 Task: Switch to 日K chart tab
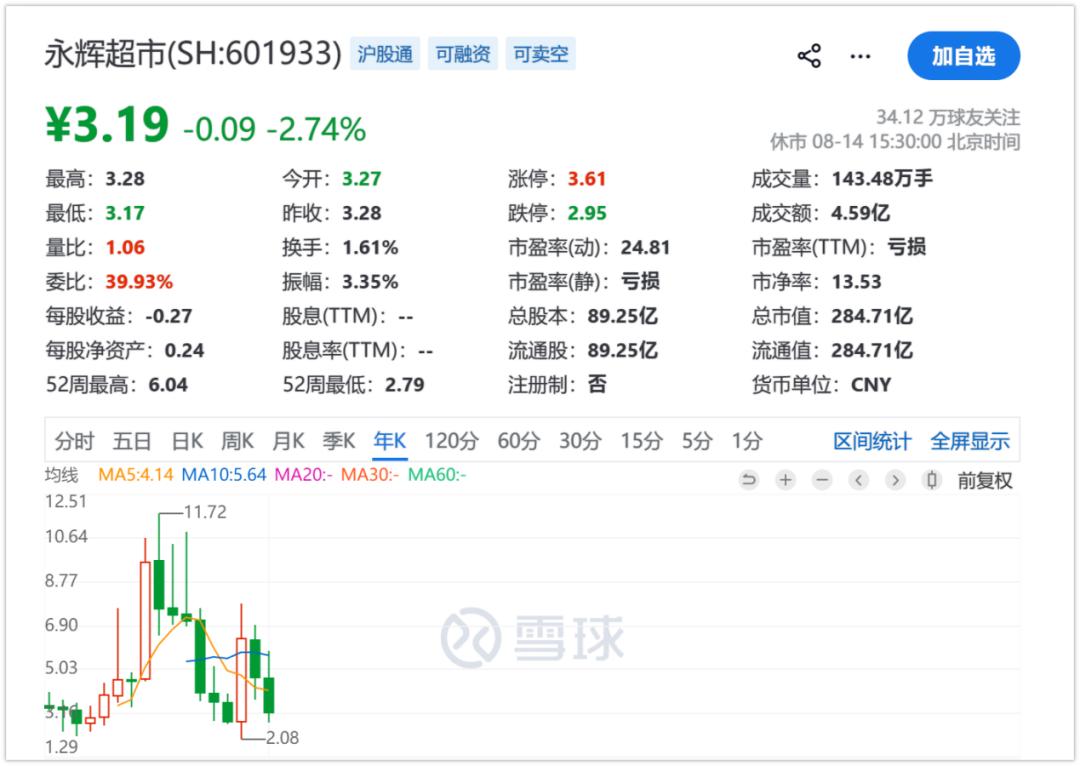coord(187,441)
